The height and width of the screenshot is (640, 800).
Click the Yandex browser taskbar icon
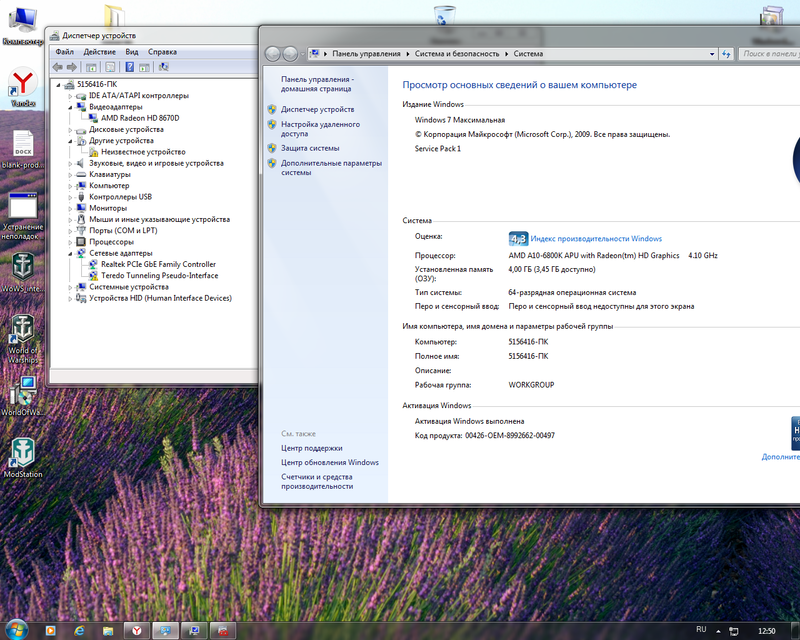(135, 630)
